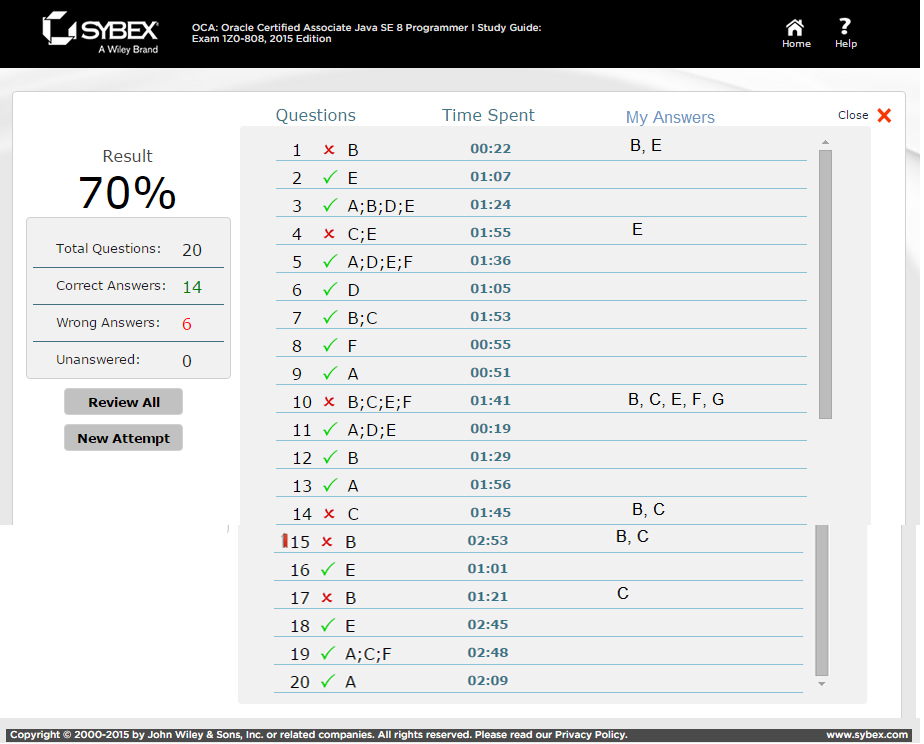The image size is (924, 744).
Task: Click the green check for question 20
Action: tap(328, 681)
